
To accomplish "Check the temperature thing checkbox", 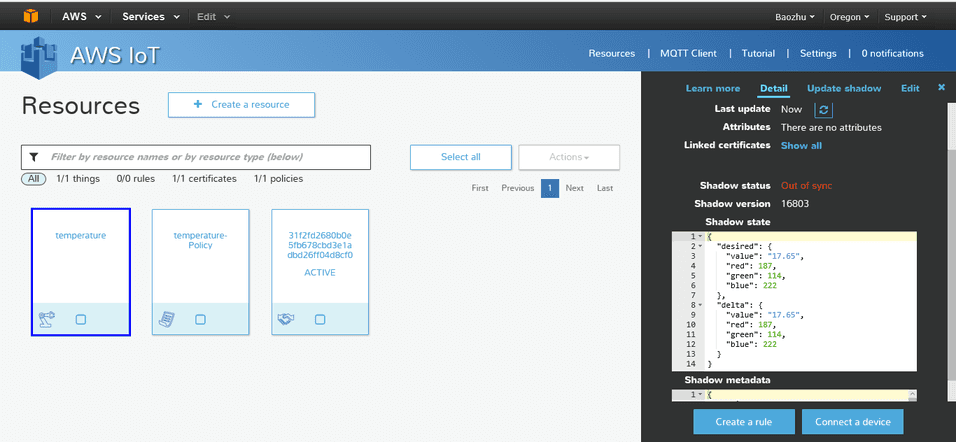I will 80,319.
